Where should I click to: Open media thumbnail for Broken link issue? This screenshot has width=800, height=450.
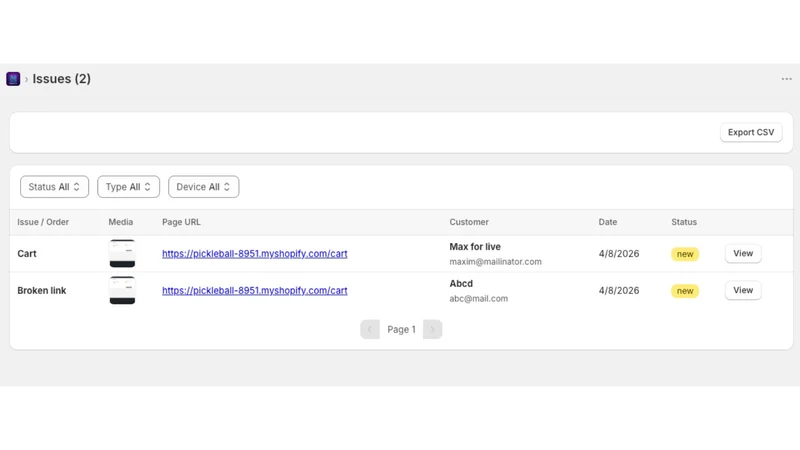point(122,290)
